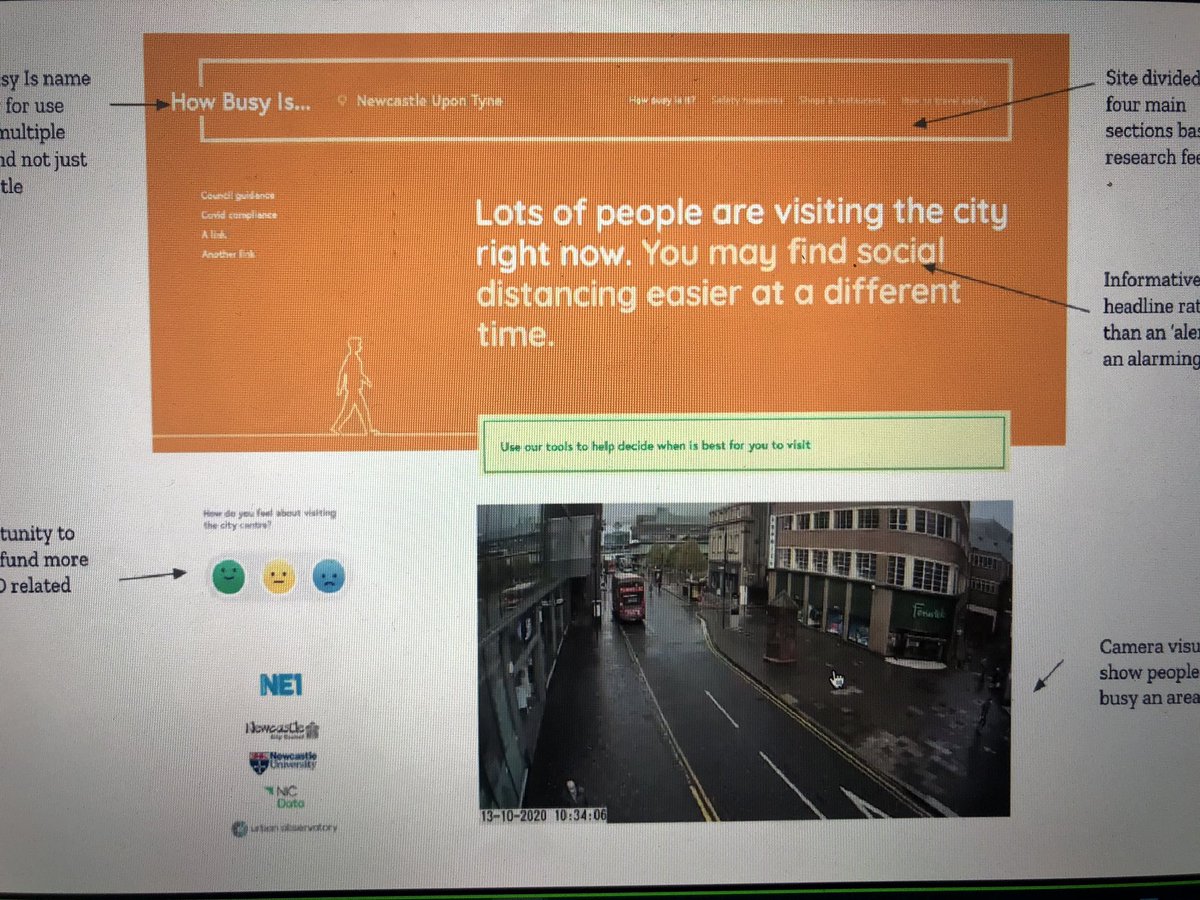Screen dimensions: 1200x900
Task: Select the yellow neutral face reaction
Action: pos(278,577)
